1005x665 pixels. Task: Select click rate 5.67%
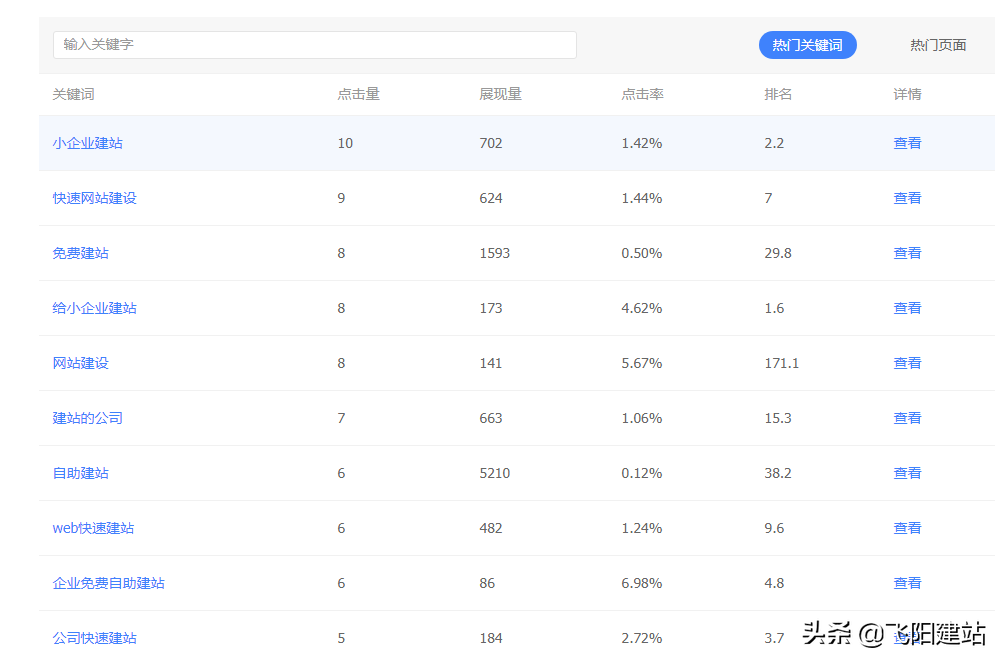(642, 363)
